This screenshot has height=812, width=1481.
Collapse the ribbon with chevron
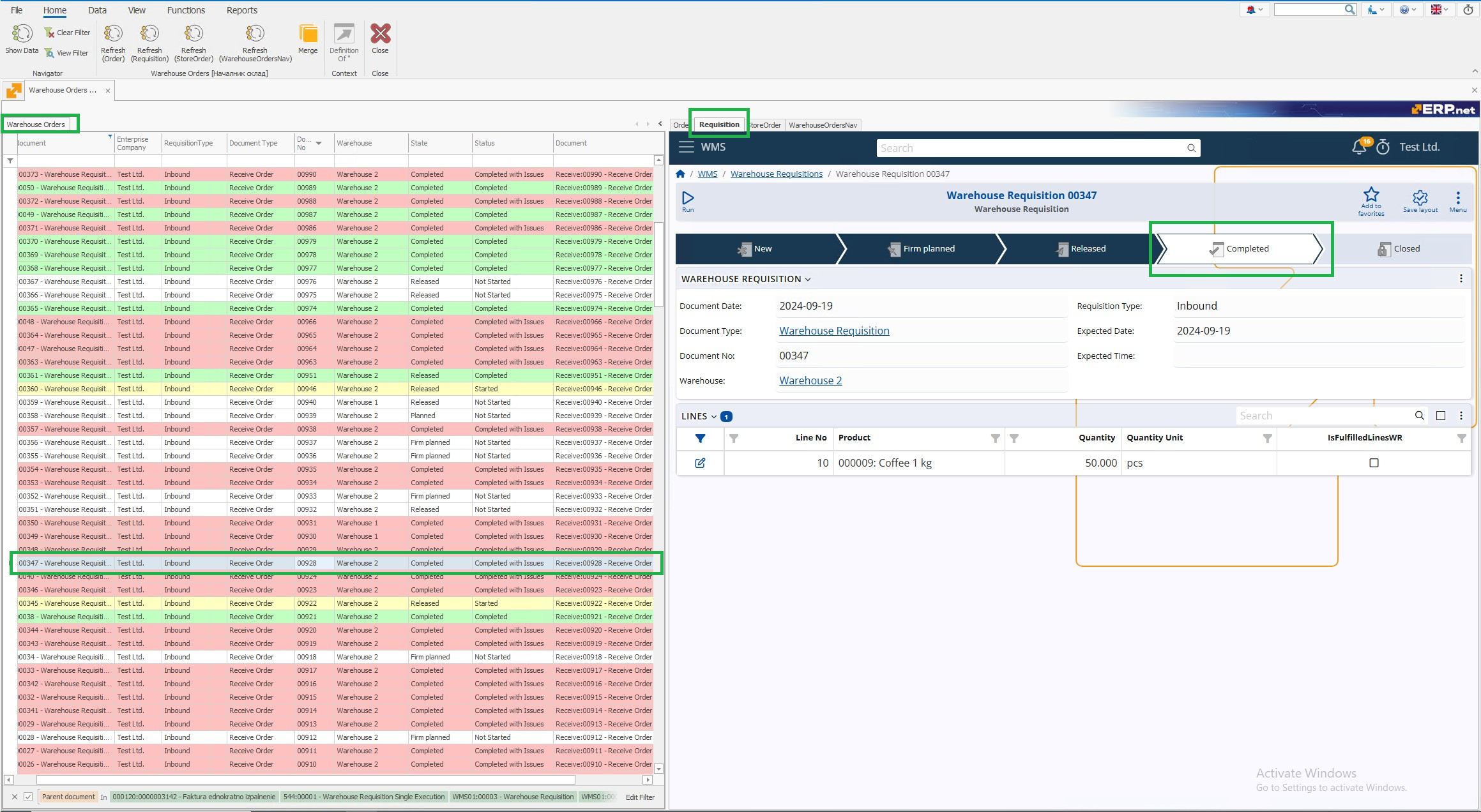1475,71
